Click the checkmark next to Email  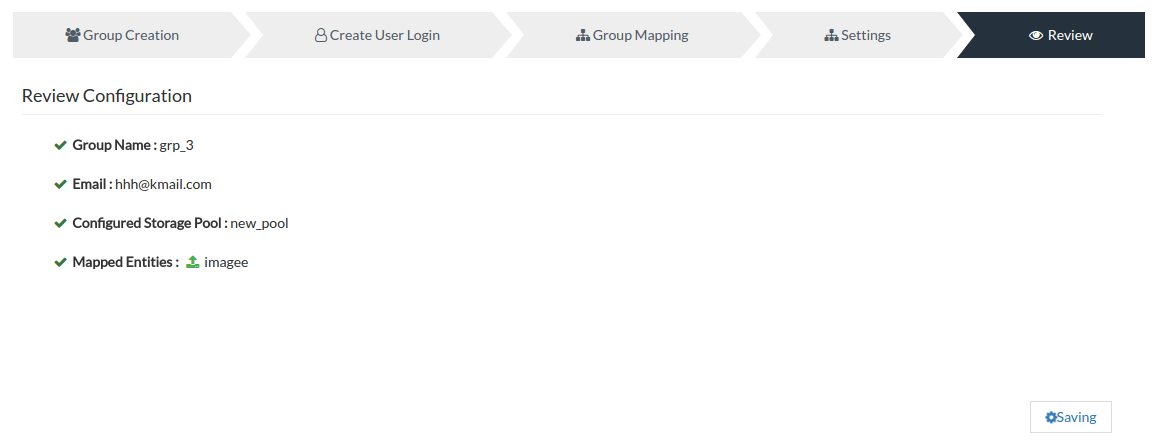click(60, 184)
